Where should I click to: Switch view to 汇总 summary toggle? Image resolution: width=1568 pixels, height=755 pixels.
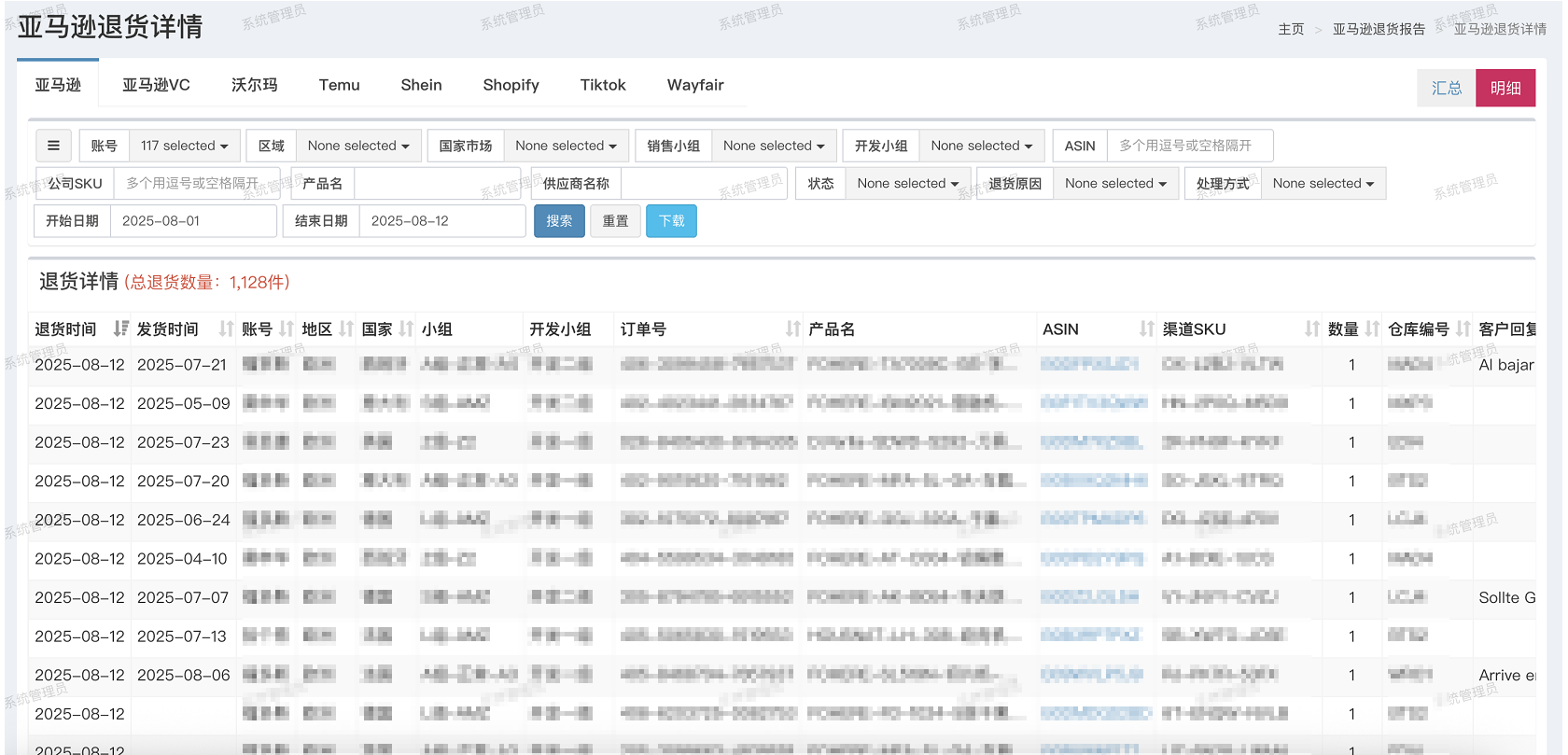(1446, 88)
